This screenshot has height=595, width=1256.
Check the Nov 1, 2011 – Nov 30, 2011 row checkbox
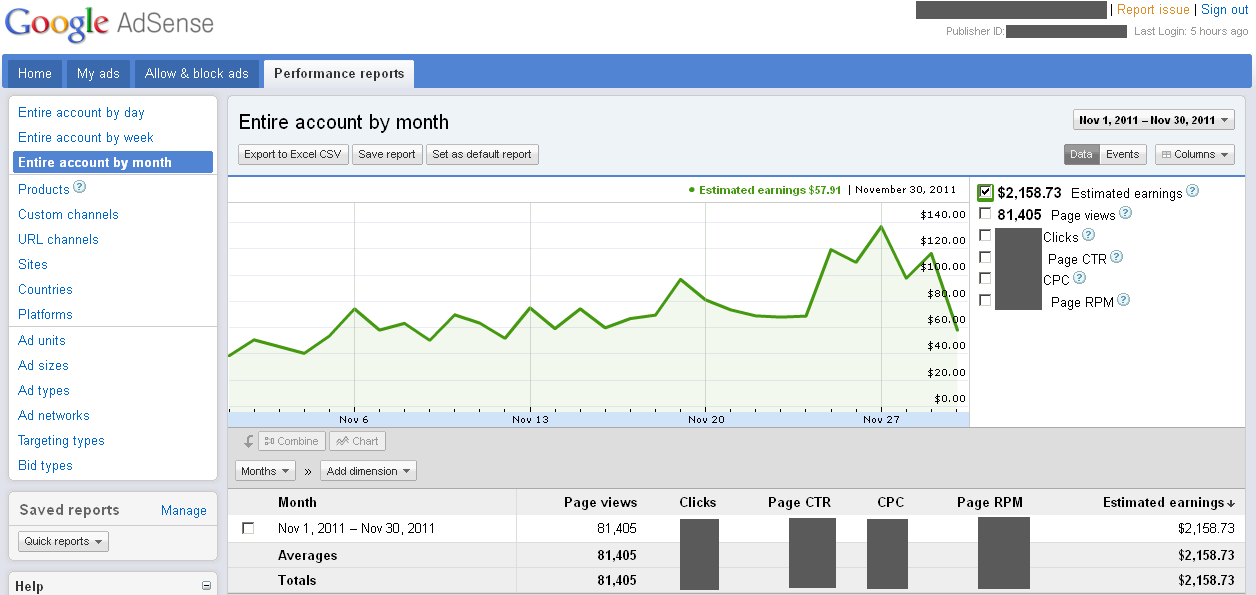(x=248, y=528)
